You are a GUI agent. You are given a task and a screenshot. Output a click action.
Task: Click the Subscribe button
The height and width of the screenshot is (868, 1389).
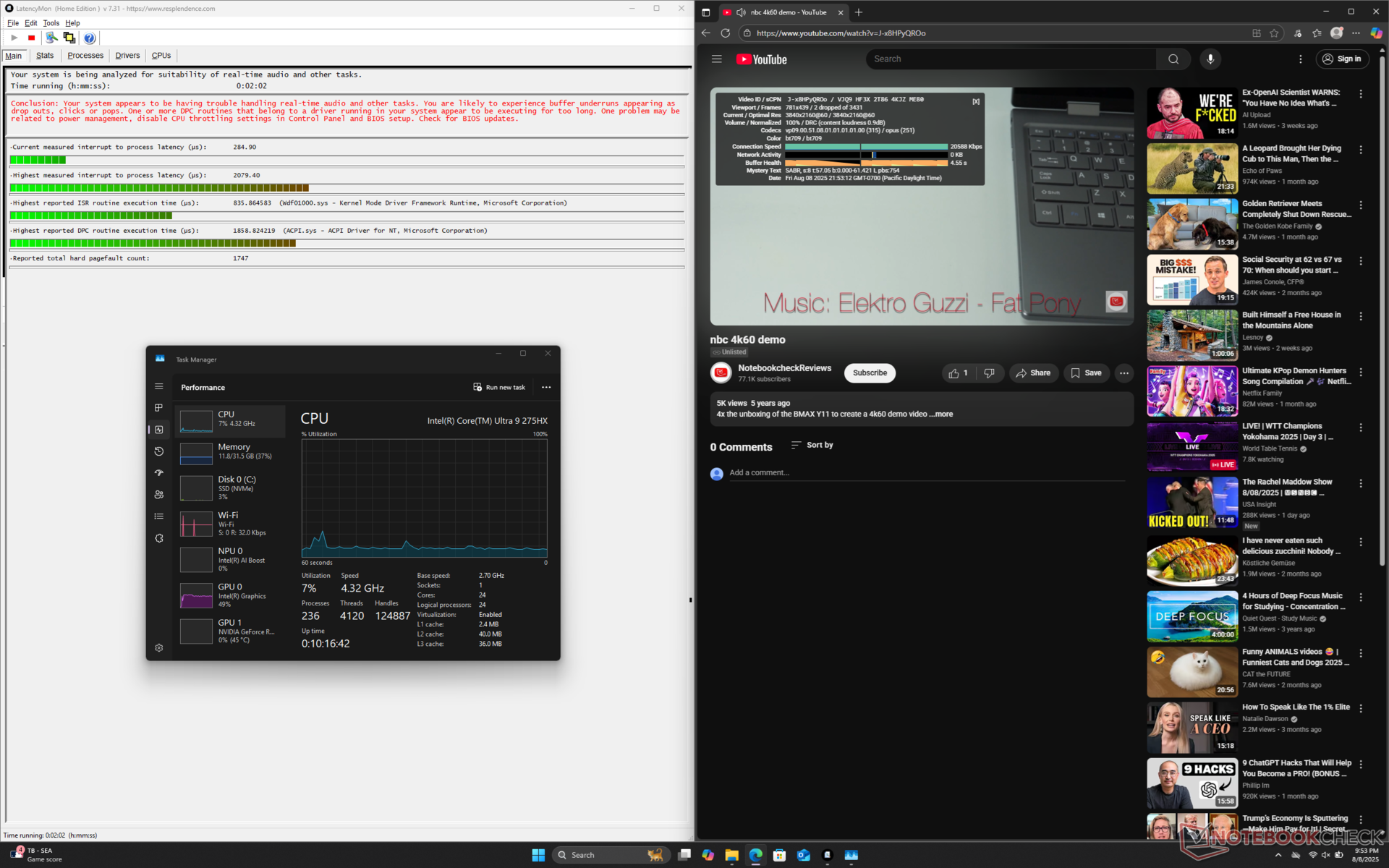coord(870,373)
